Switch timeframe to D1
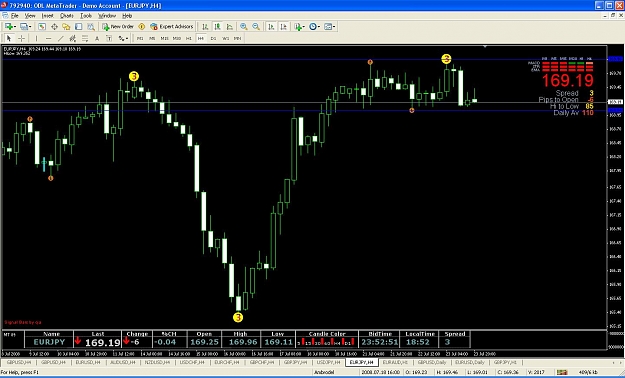The width and height of the screenshot is (625, 378). pos(213,38)
